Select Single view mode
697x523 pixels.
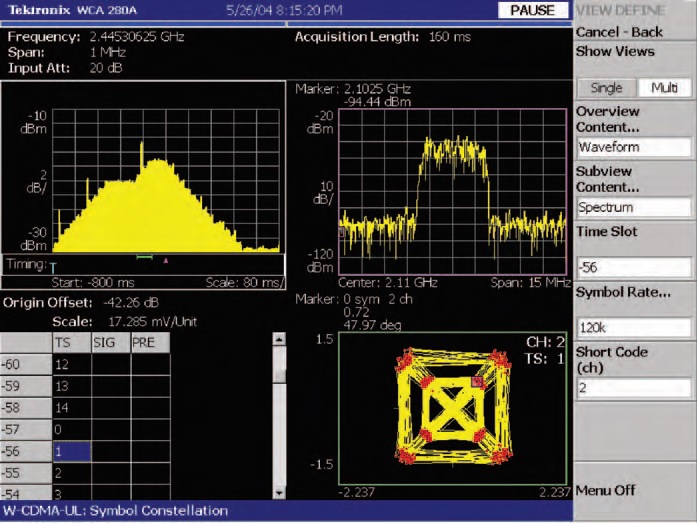[x=606, y=88]
